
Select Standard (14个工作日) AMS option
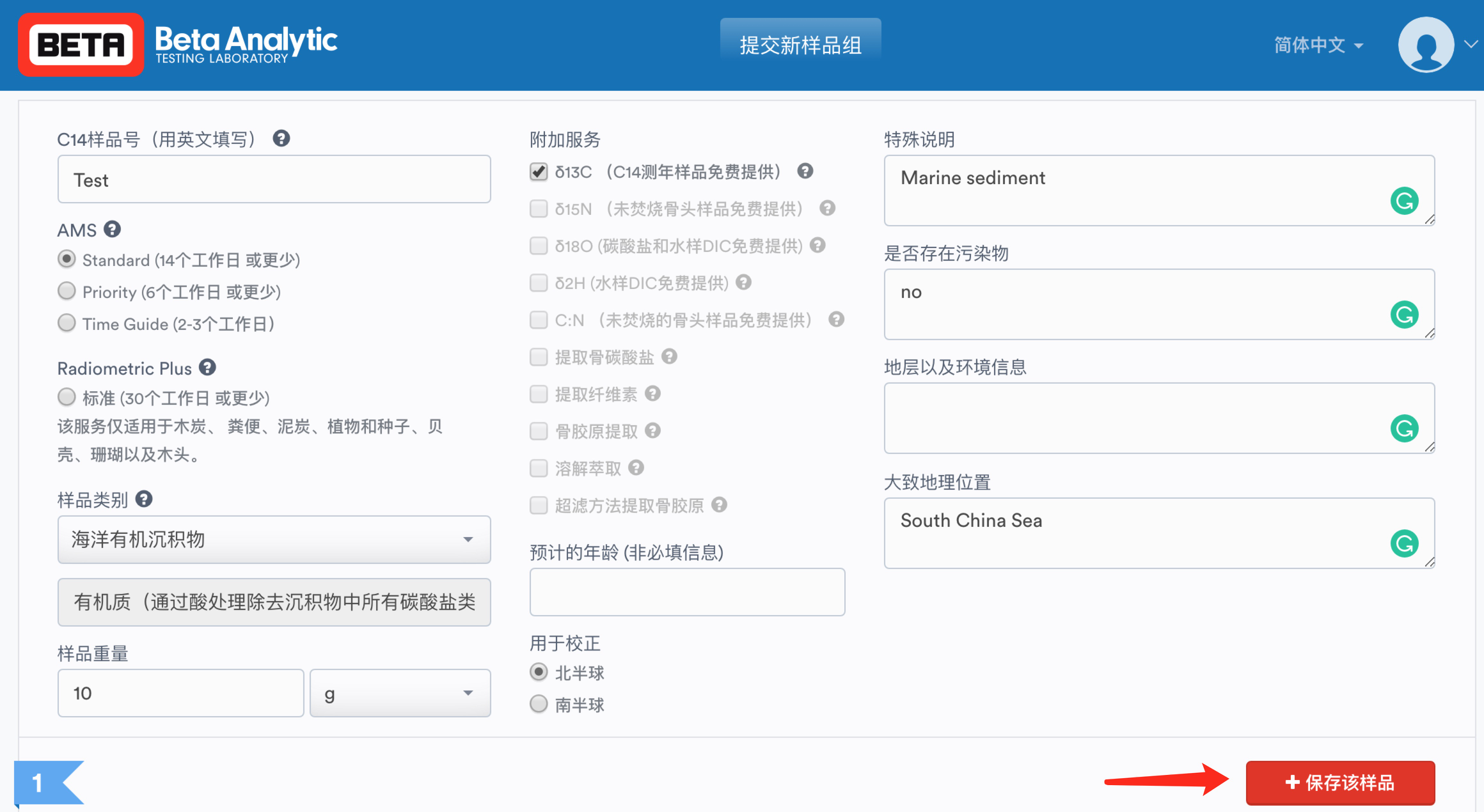tap(67, 259)
